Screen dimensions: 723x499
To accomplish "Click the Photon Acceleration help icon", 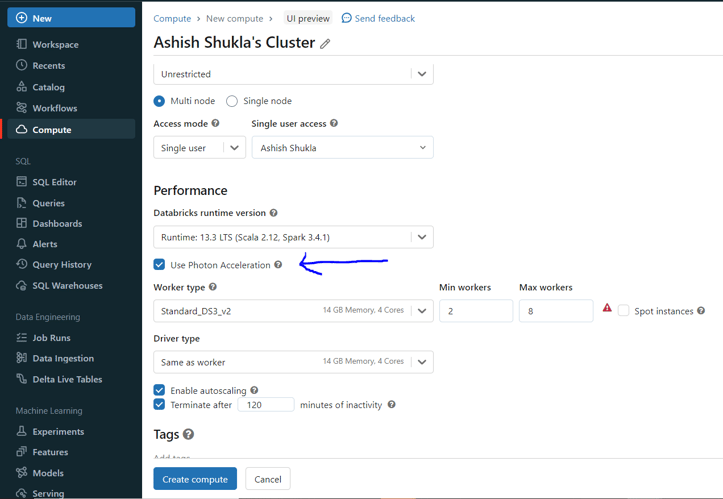I will click(x=278, y=264).
